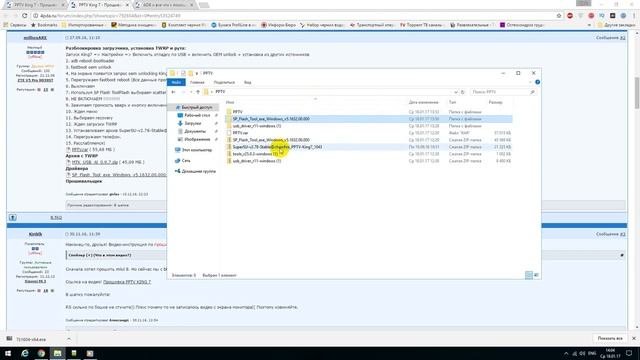The image size is (640, 360).
Task: Refresh the Explorer folder view
Action: click(x=462, y=92)
